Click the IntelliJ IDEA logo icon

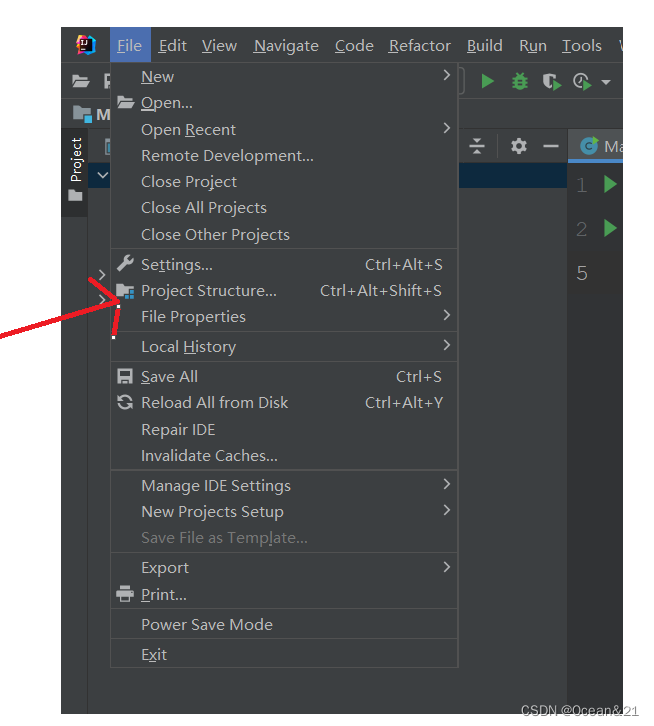click(86, 45)
